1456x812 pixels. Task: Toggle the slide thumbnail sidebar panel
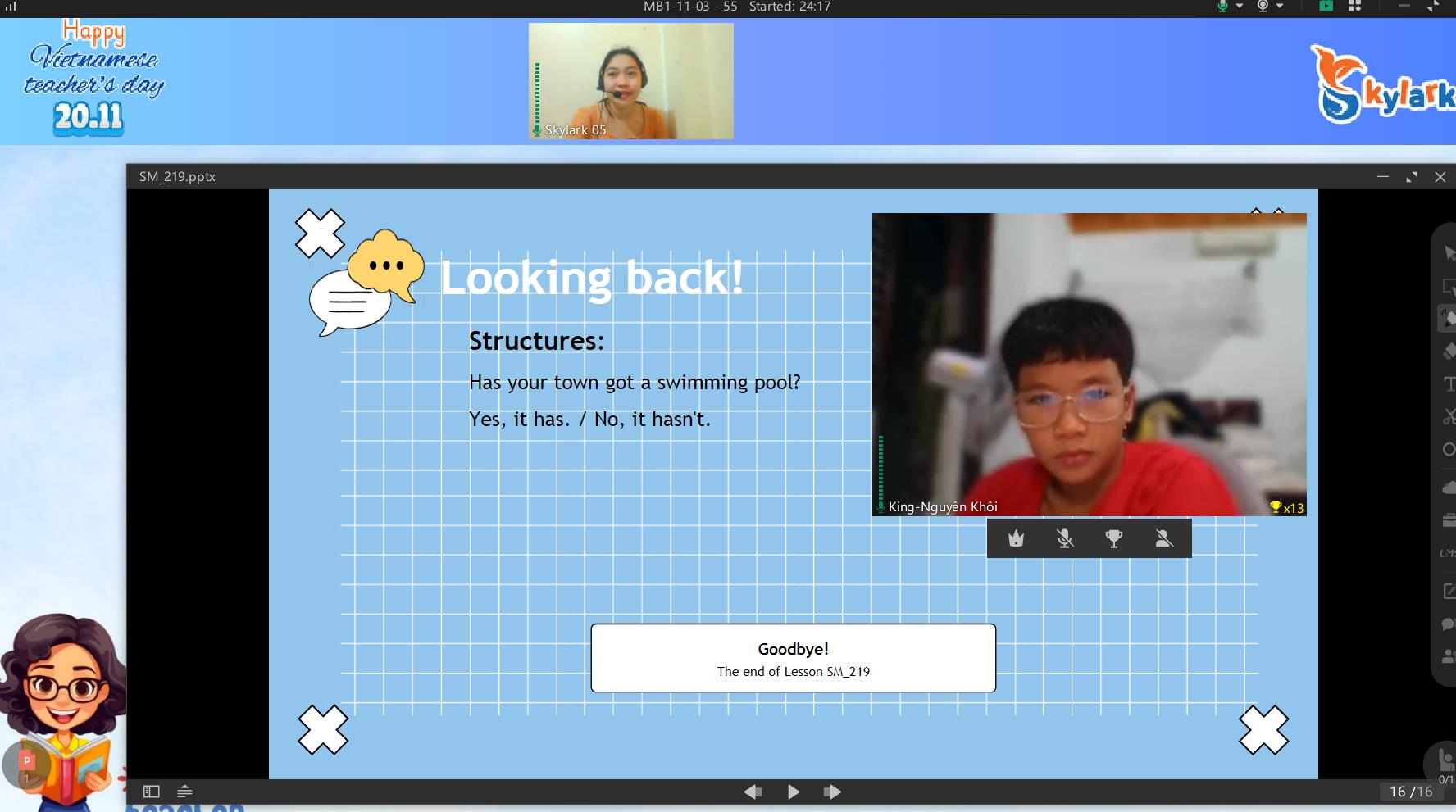coord(151,792)
